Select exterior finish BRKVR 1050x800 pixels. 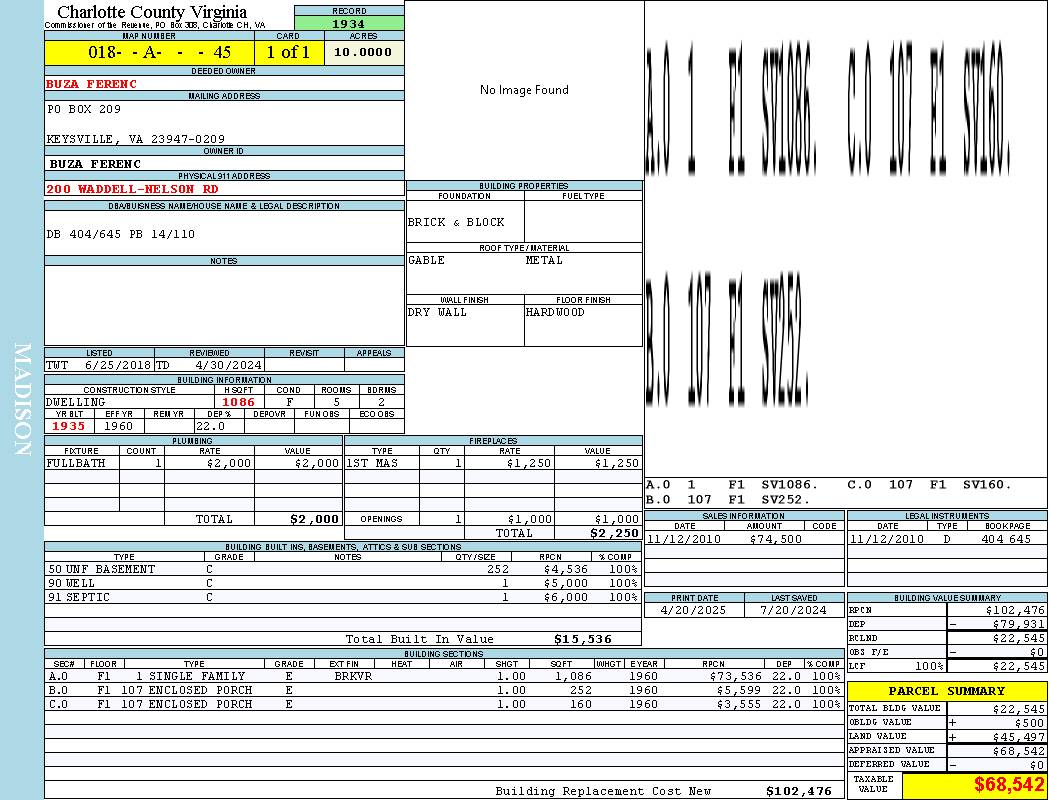point(353,677)
